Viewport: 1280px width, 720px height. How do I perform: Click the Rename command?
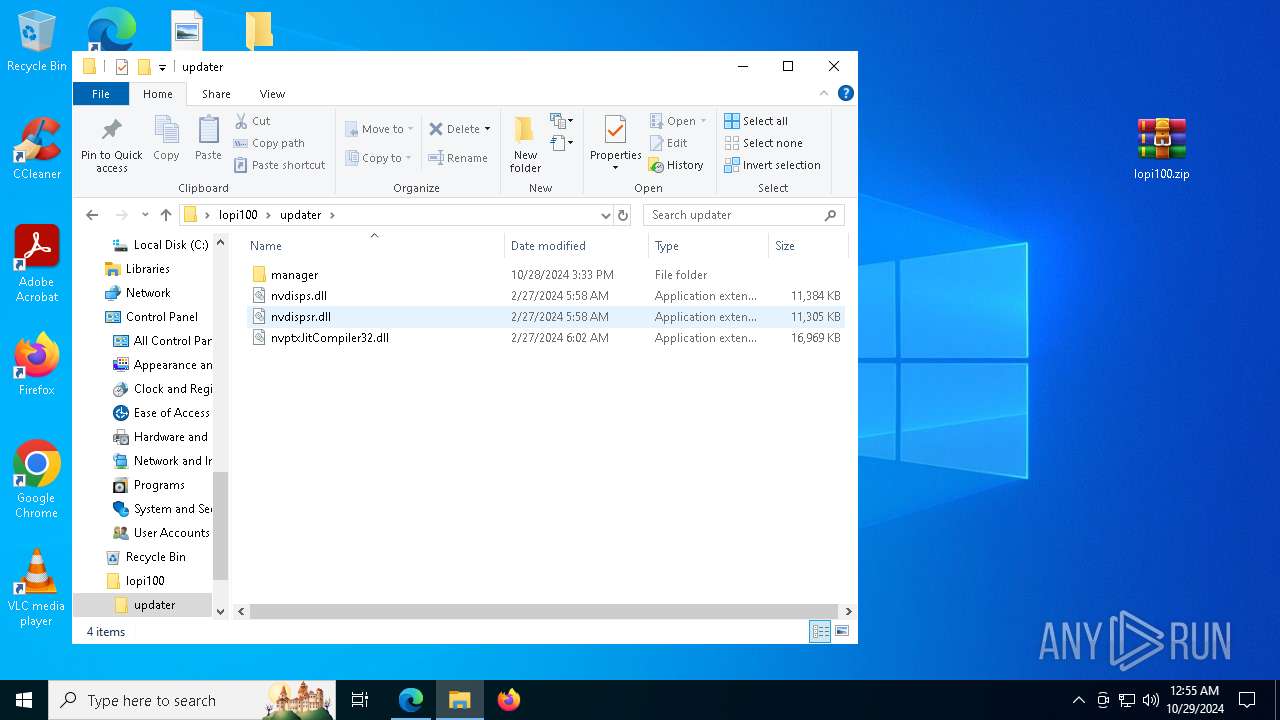point(458,158)
